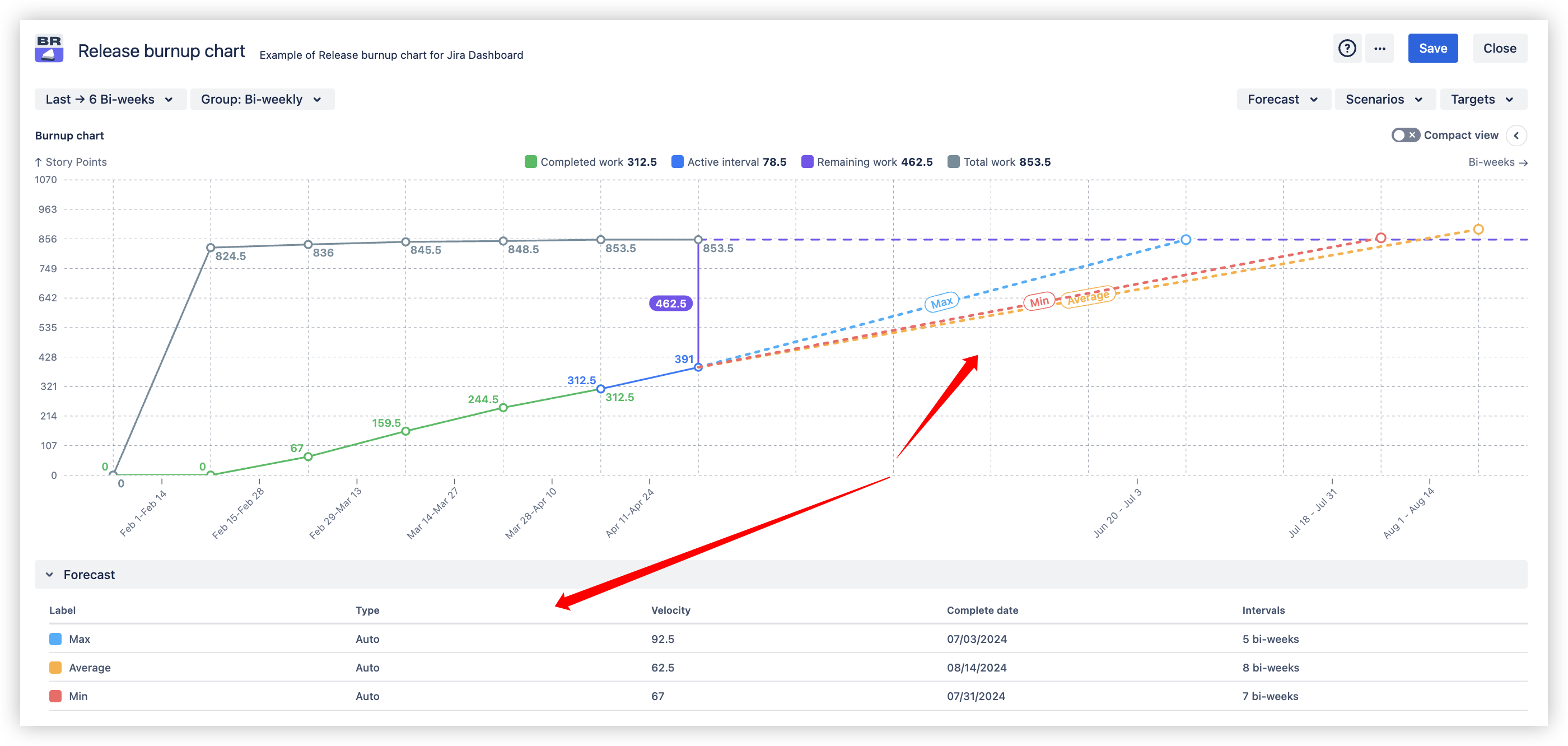Click the 391 active interval data point

[x=698, y=367]
